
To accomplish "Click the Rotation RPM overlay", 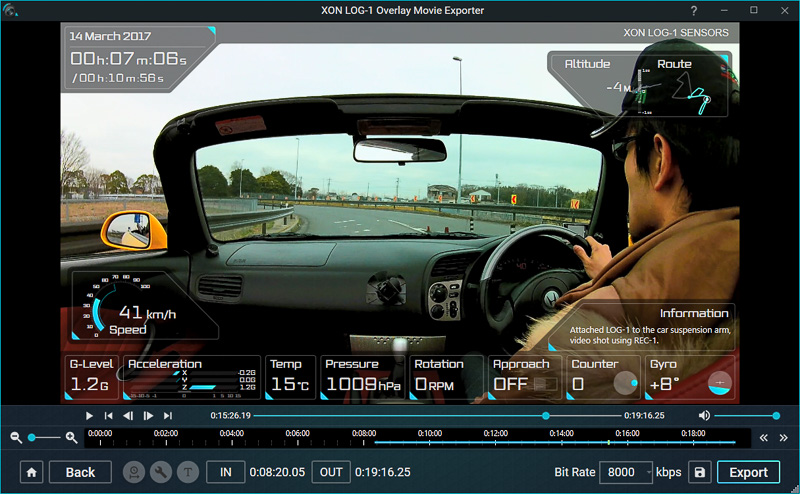I will (x=446, y=377).
